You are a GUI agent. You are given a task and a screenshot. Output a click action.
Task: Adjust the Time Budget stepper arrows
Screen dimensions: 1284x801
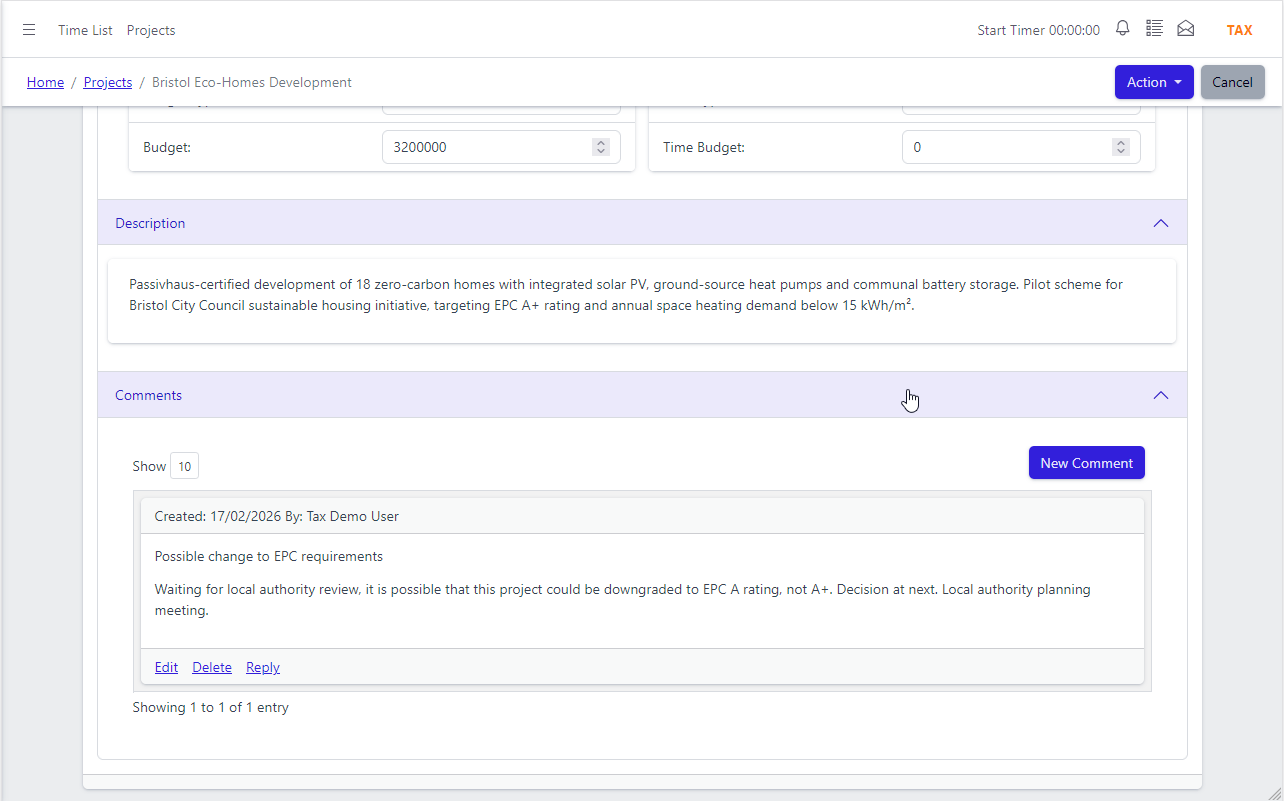(1121, 147)
